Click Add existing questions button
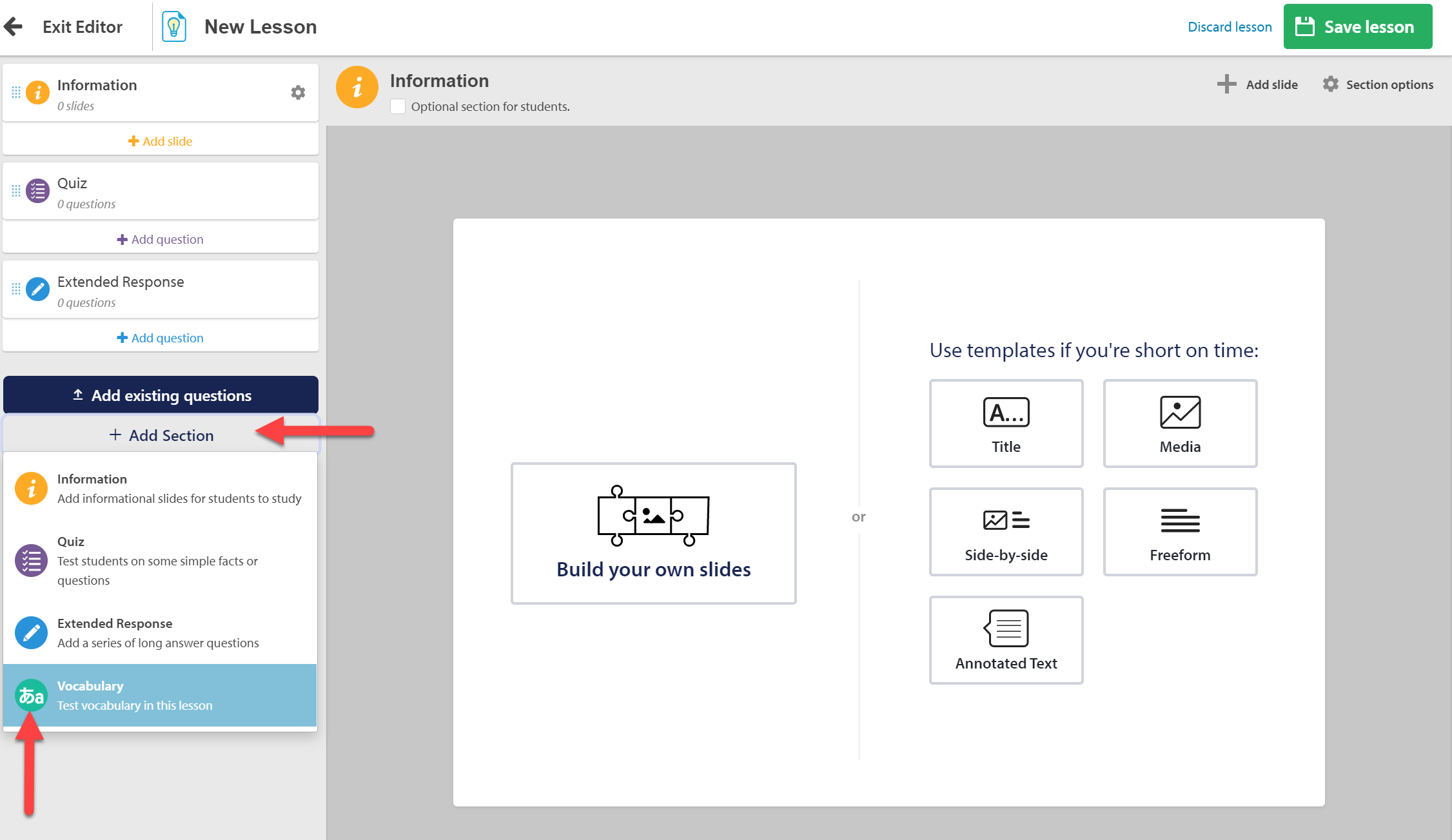 click(161, 395)
